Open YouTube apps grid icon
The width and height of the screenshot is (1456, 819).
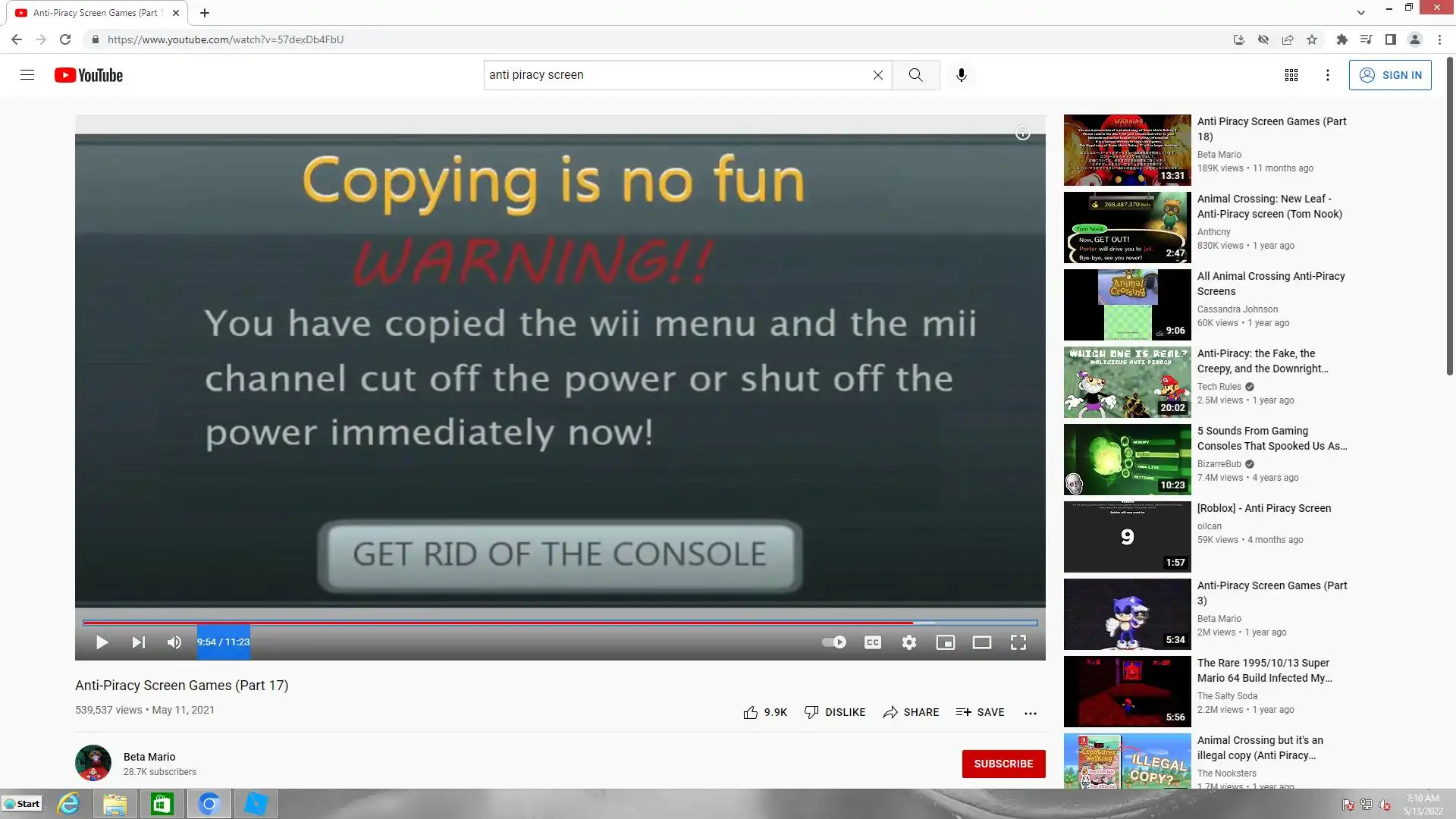[1291, 75]
